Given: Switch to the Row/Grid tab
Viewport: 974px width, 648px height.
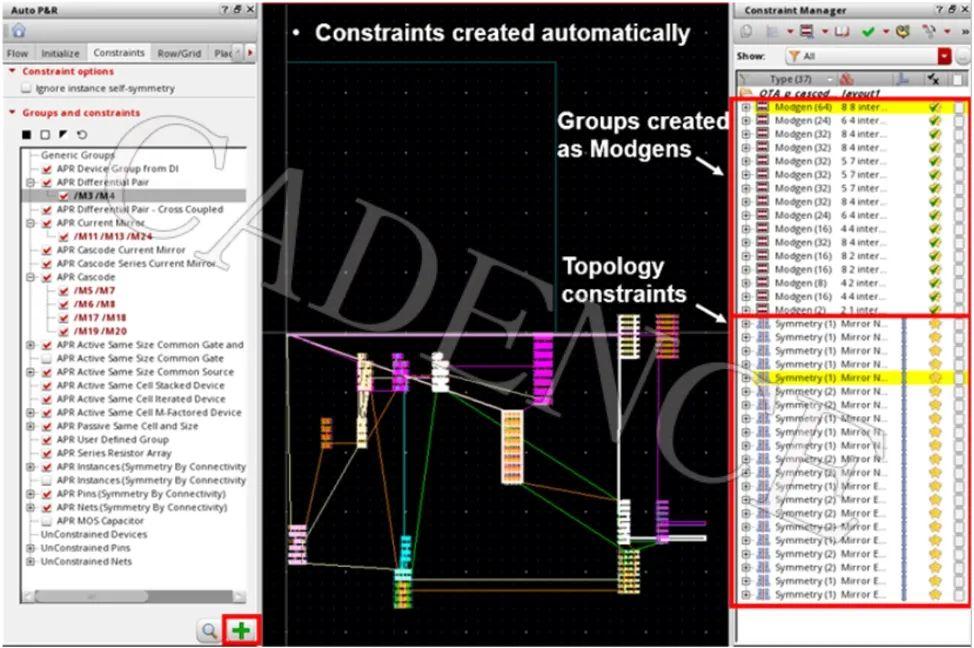Looking at the screenshot, I should tap(180, 53).
